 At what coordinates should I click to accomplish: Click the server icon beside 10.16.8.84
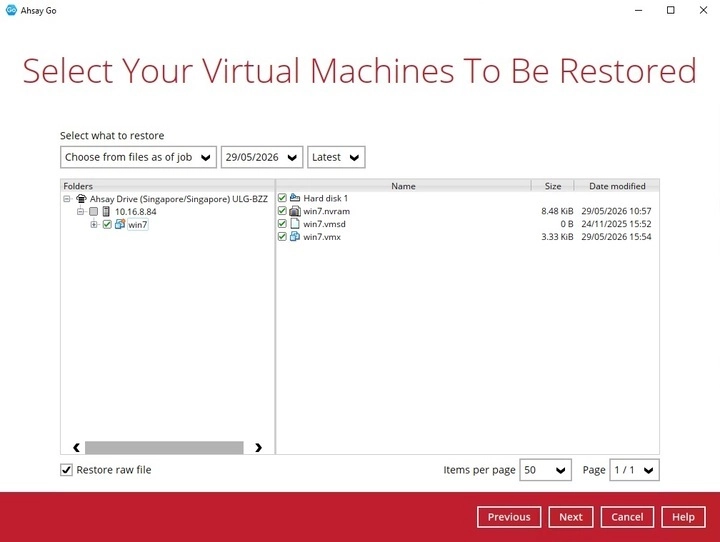(x=106, y=212)
